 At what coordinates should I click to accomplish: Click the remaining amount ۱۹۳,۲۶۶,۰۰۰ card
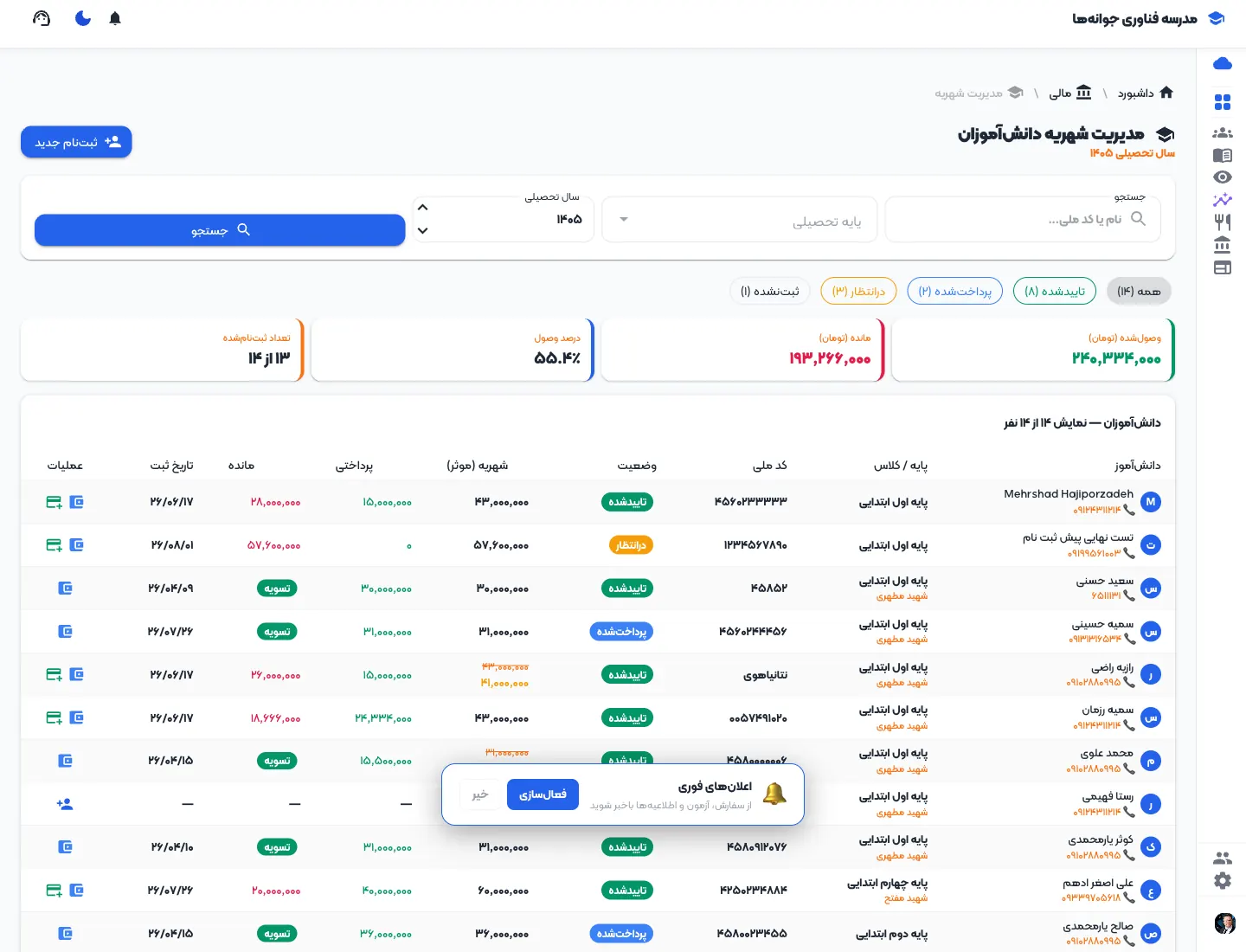coord(742,350)
